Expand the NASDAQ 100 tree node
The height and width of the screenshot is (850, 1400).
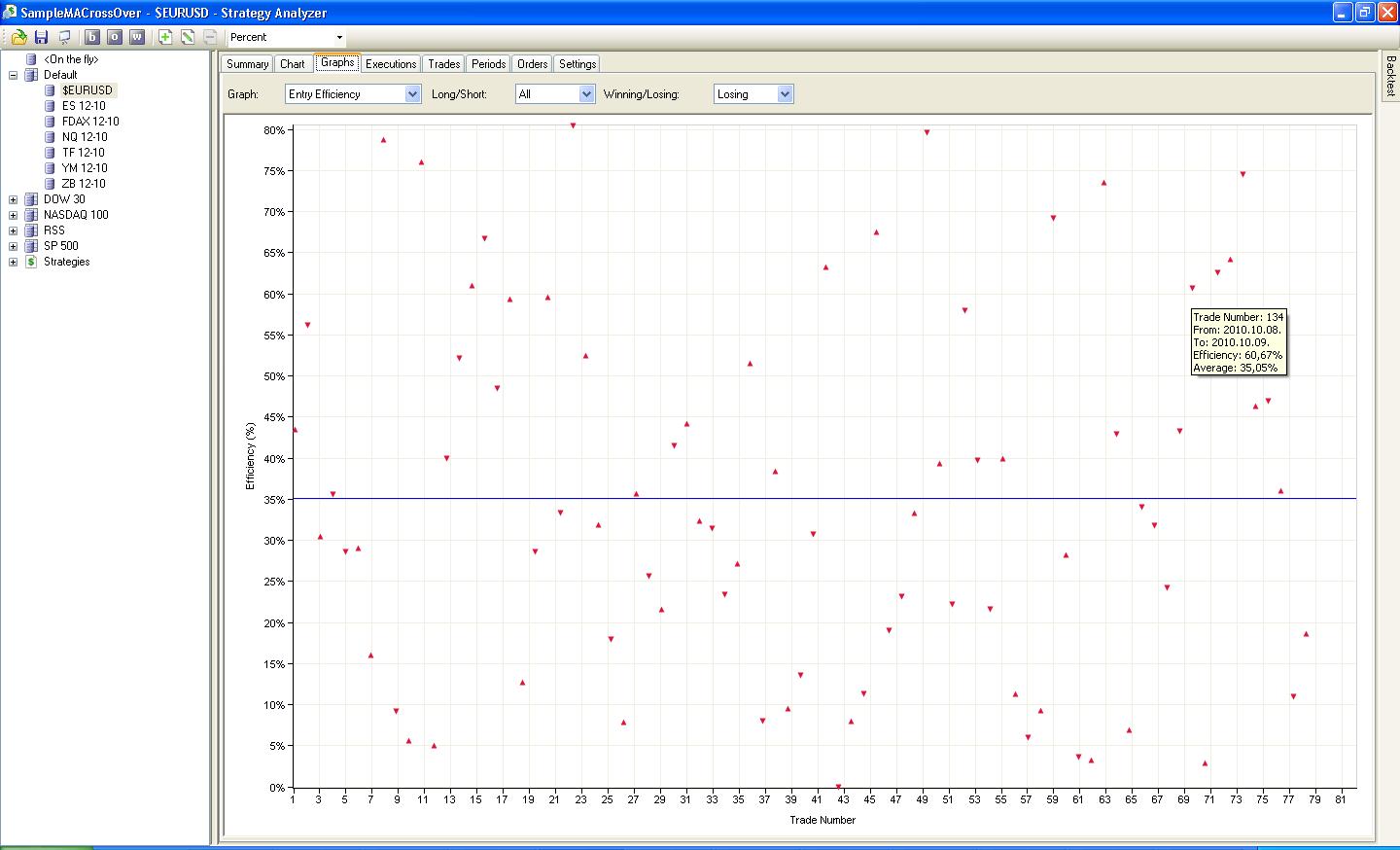[14, 215]
